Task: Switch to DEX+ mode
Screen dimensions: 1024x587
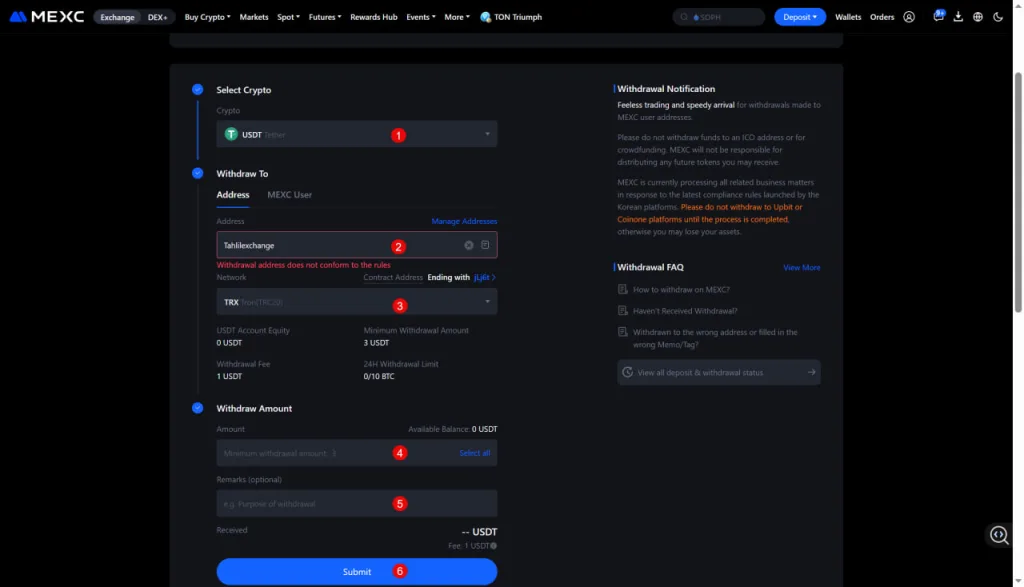Action: [157, 17]
